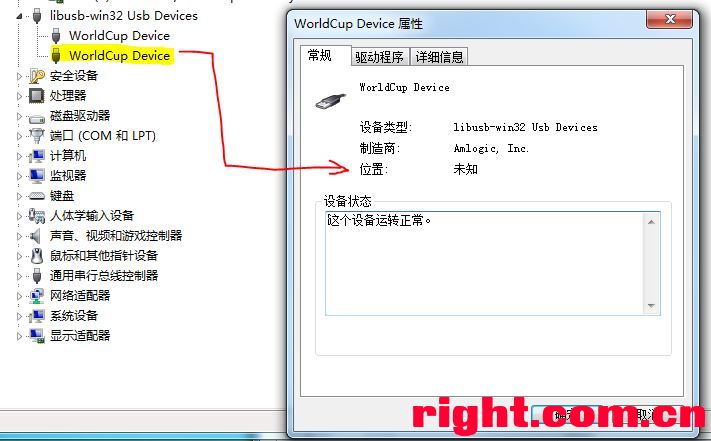Close the WorldCup Device properties dialog
The image size is (711, 441).
tap(669, 19)
